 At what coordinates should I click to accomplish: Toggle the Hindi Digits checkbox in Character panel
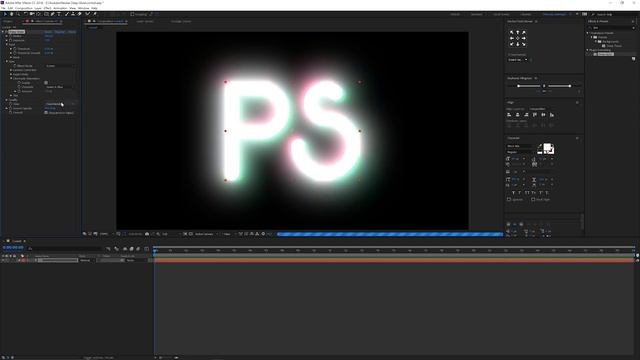[533, 199]
